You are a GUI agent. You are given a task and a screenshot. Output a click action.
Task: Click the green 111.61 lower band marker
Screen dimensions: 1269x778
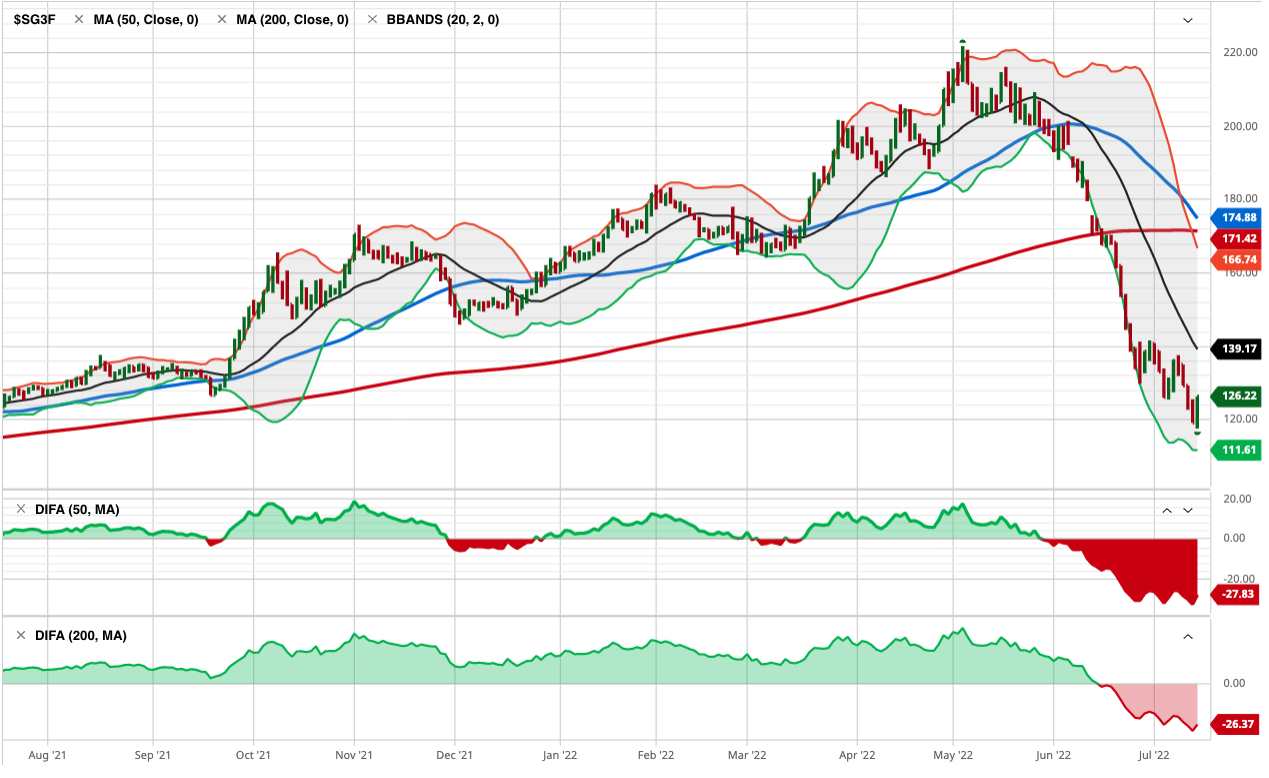point(1237,451)
